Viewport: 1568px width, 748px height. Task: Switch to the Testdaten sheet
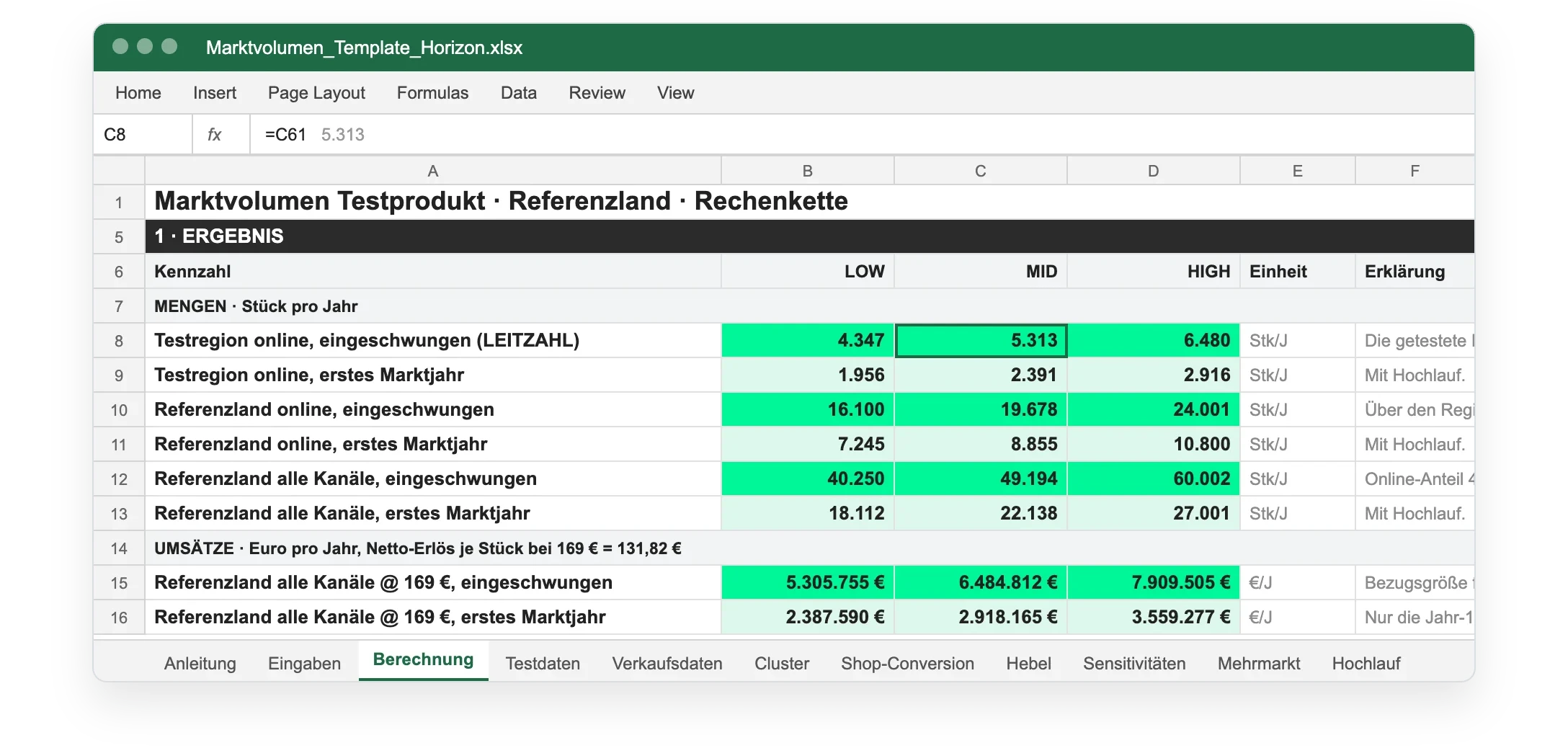pyautogui.click(x=543, y=664)
